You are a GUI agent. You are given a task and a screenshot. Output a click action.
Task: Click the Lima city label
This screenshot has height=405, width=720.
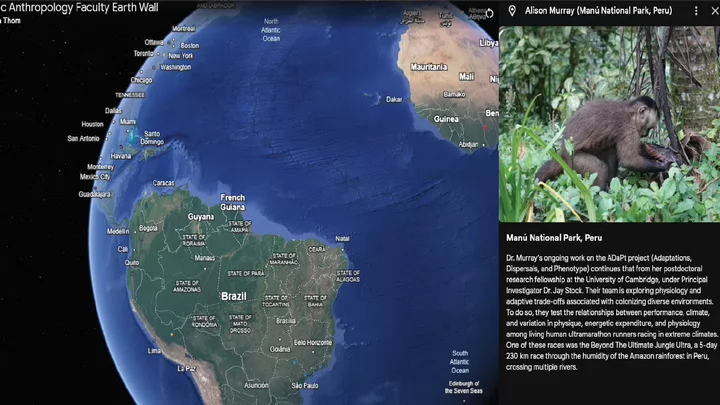click(x=154, y=350)
